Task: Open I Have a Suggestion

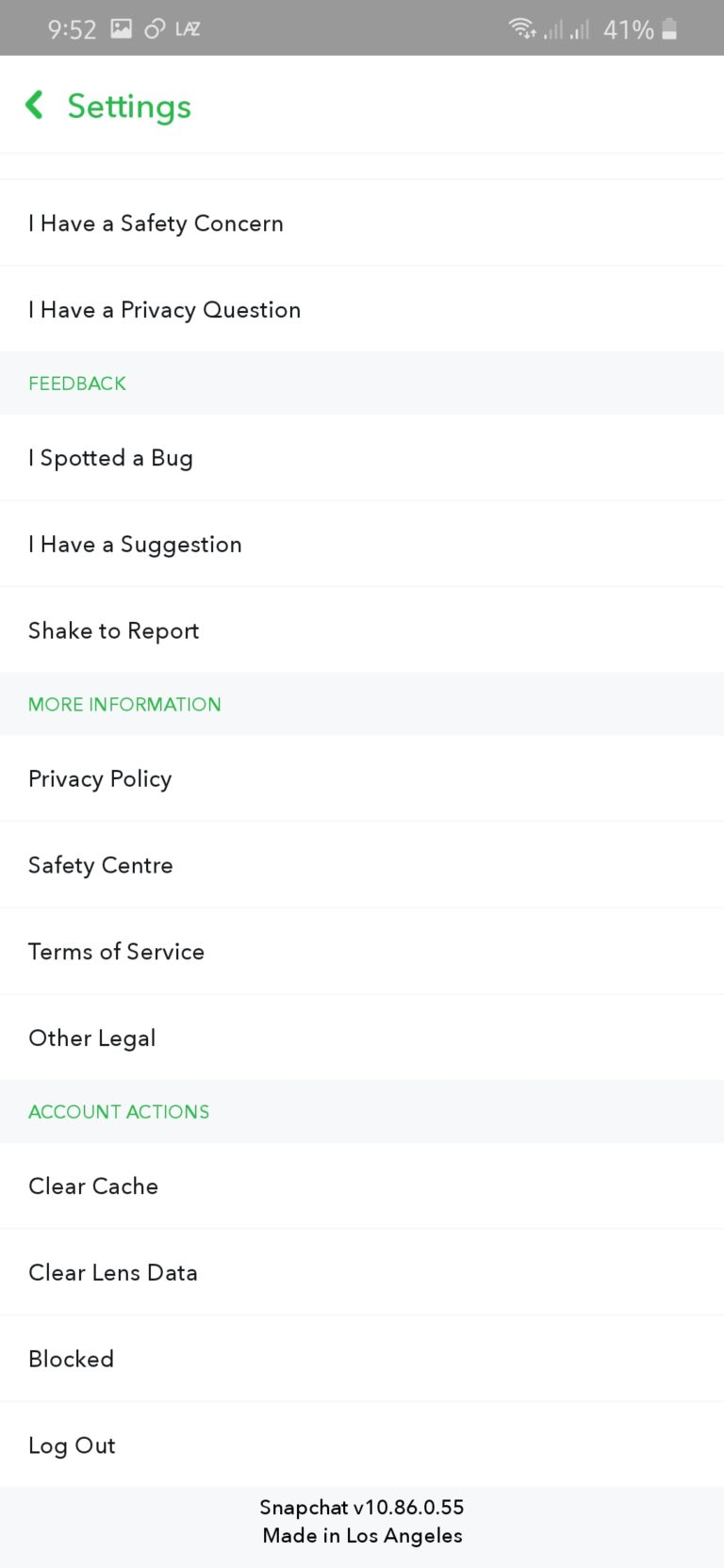Action: [135, 544]
